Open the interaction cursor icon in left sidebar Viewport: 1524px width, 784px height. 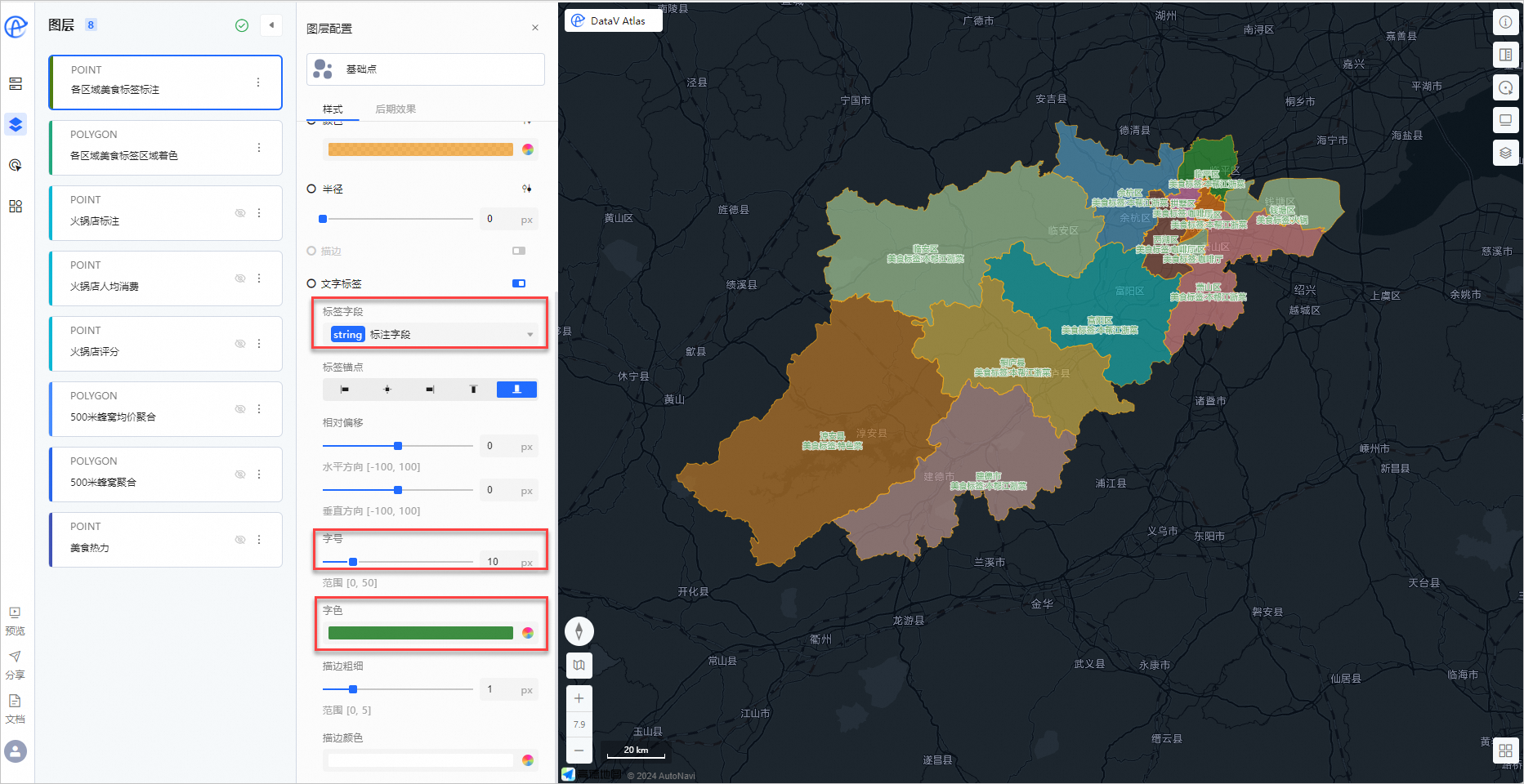16,165
